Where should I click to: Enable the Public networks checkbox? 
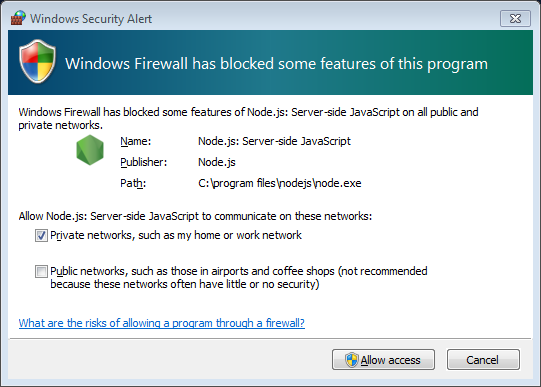pyautogui.click(x=41, y=271)
